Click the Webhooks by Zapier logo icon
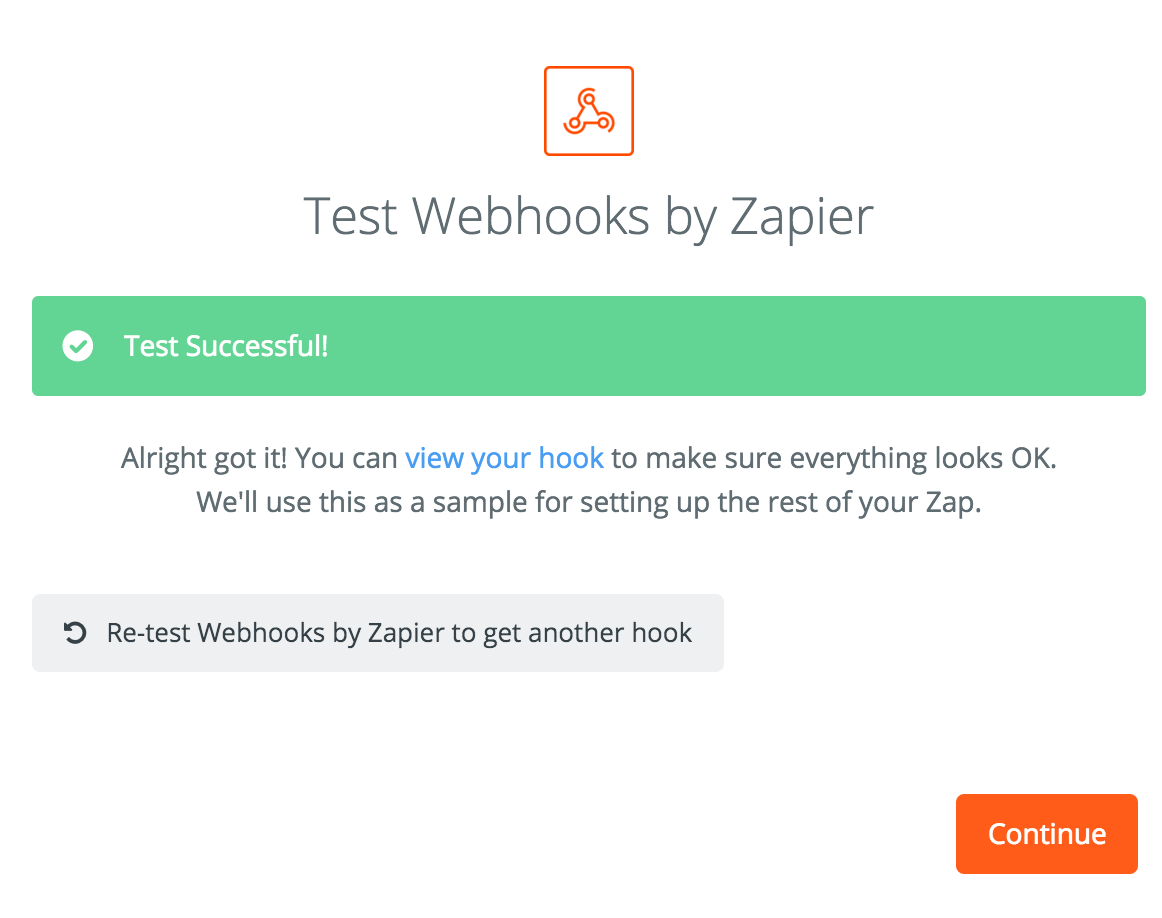 point(588,111)
